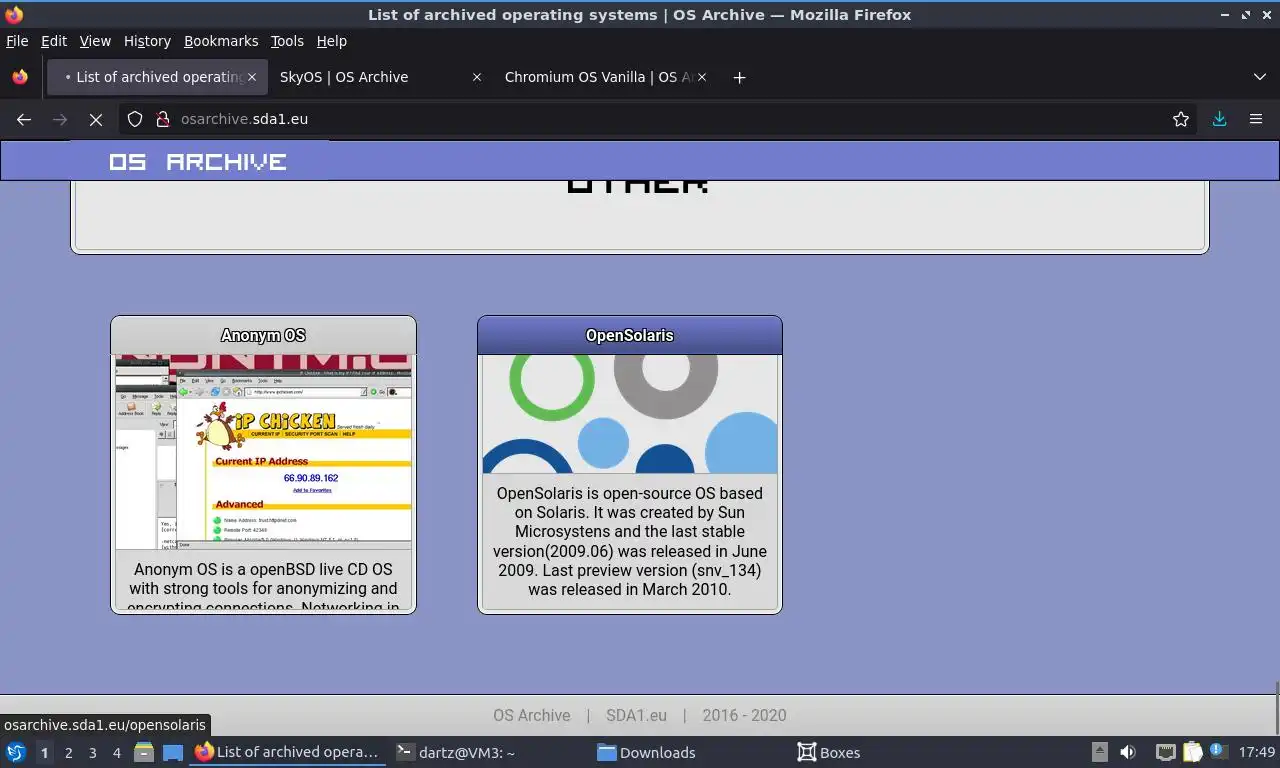Click the 17:49 panel clock
This screenshot has width=1280, height=768.
1257,752
